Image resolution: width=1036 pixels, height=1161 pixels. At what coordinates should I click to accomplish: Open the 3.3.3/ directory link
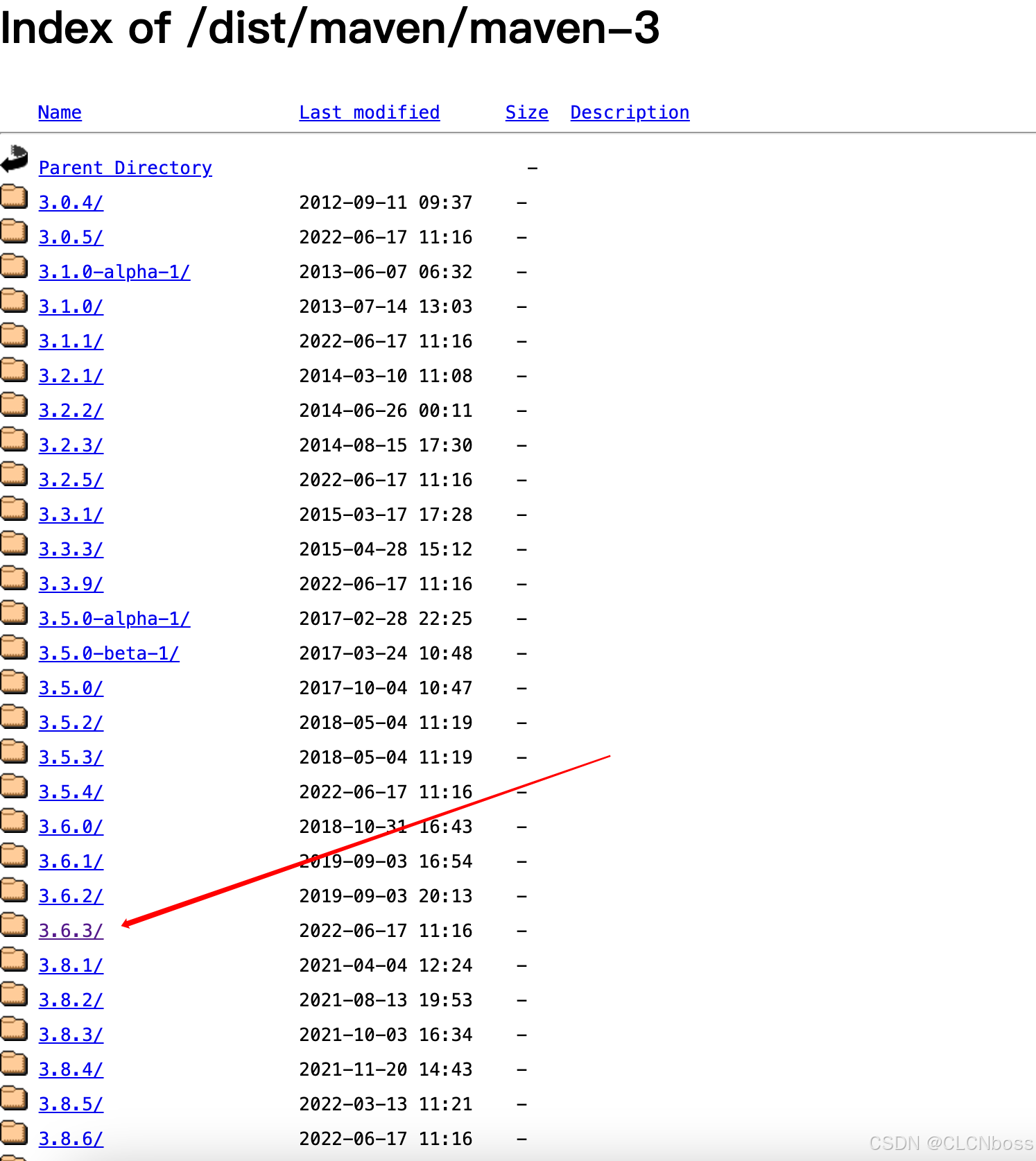pos(71,549)
